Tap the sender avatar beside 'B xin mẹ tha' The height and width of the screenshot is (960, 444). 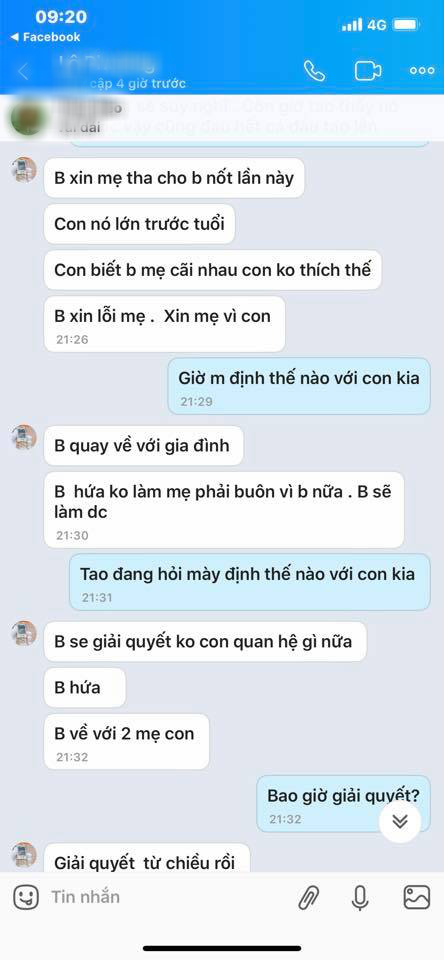click(24, 170)
